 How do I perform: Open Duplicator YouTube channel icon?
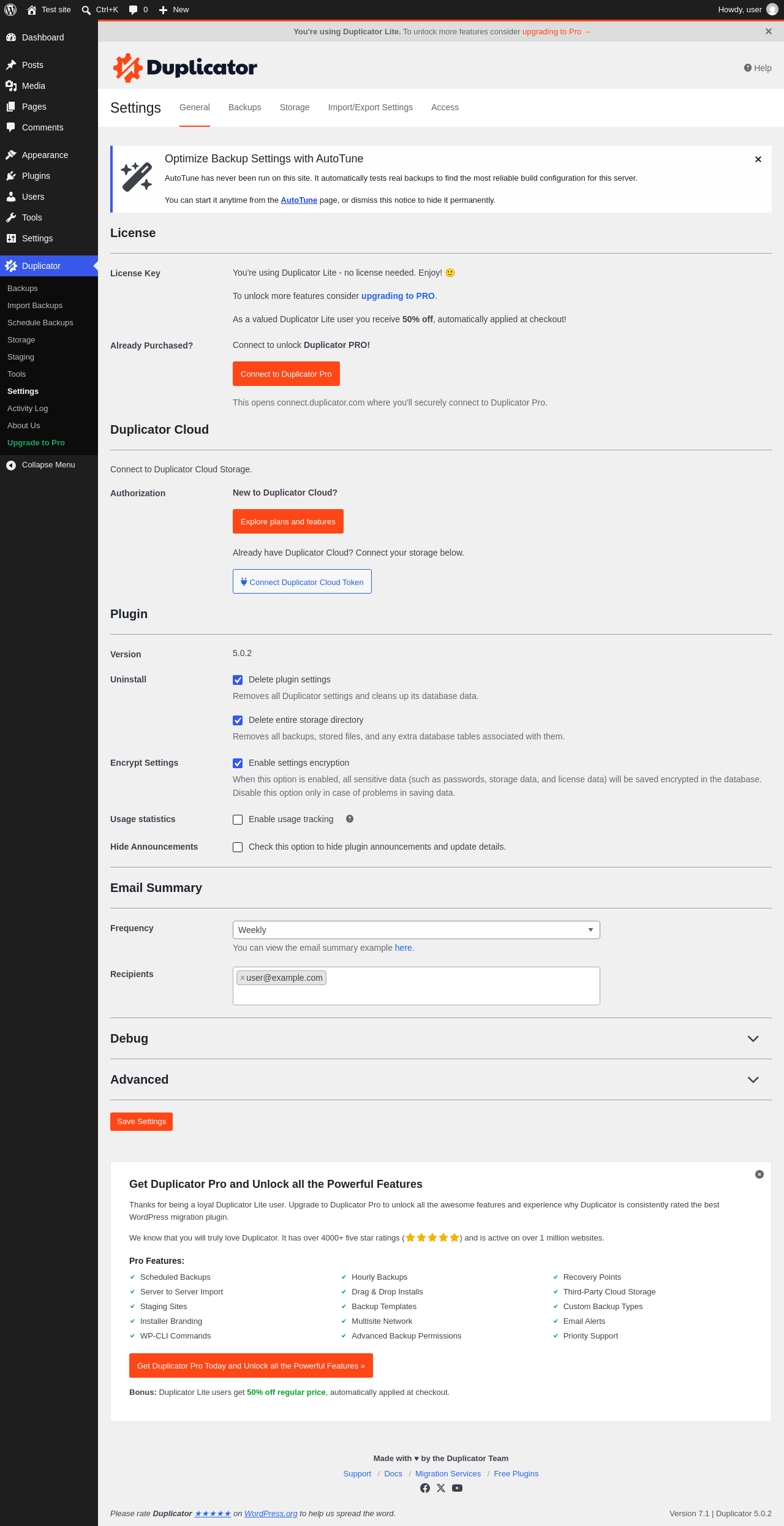[x=457, y=1488]
